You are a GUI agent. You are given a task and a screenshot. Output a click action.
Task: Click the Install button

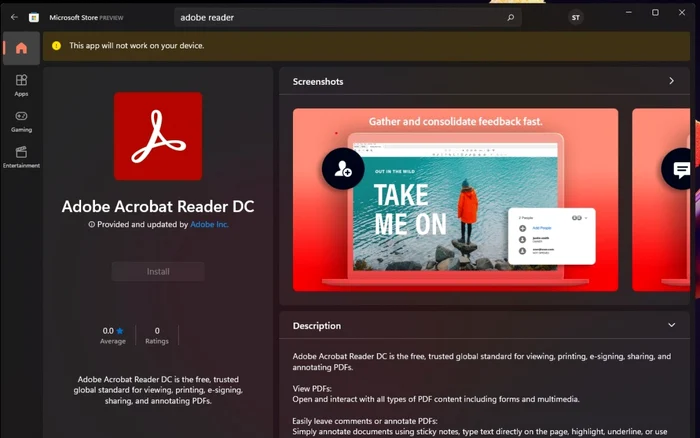tap(158, 271)
